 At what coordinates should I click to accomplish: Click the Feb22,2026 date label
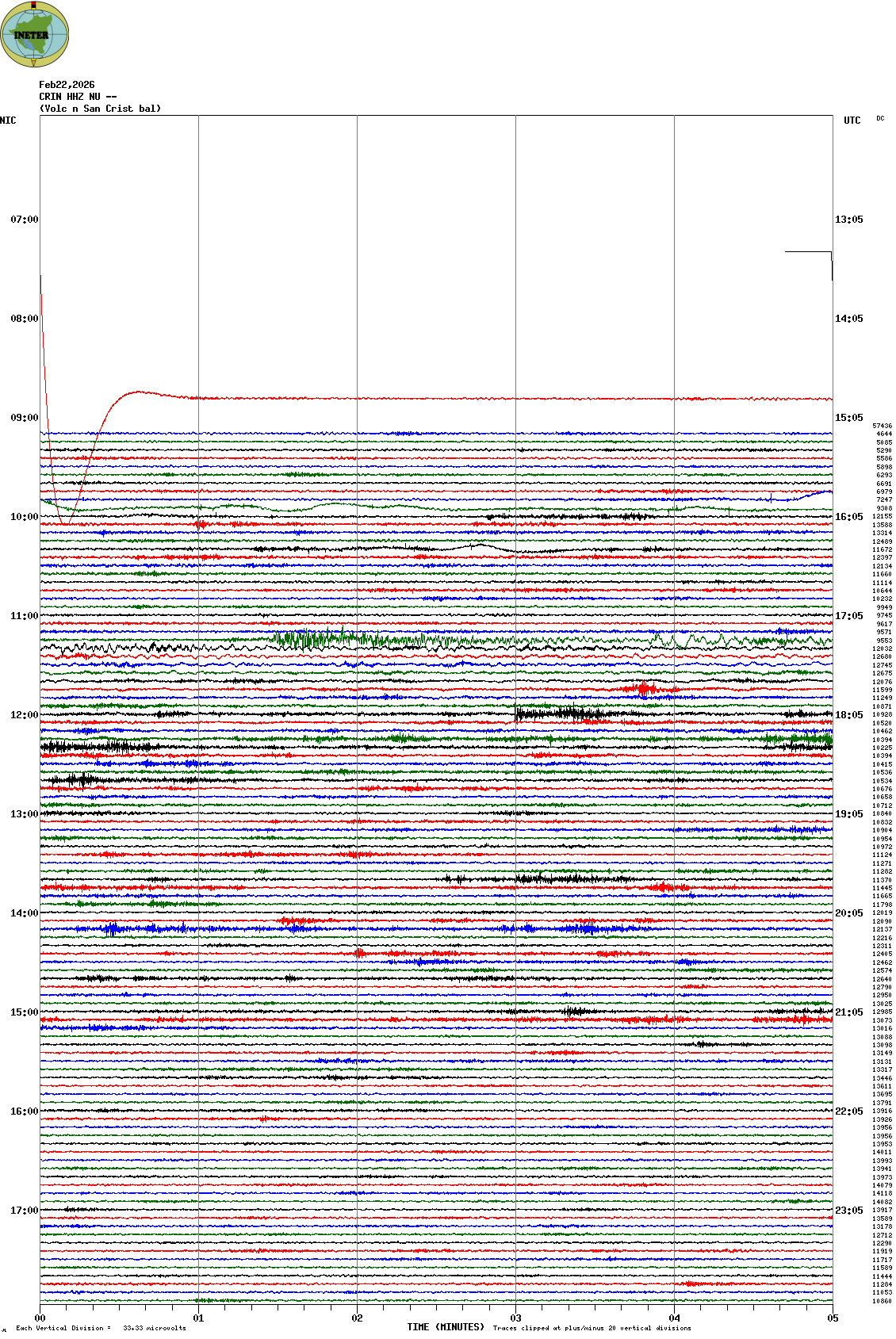tap(67, 85)
